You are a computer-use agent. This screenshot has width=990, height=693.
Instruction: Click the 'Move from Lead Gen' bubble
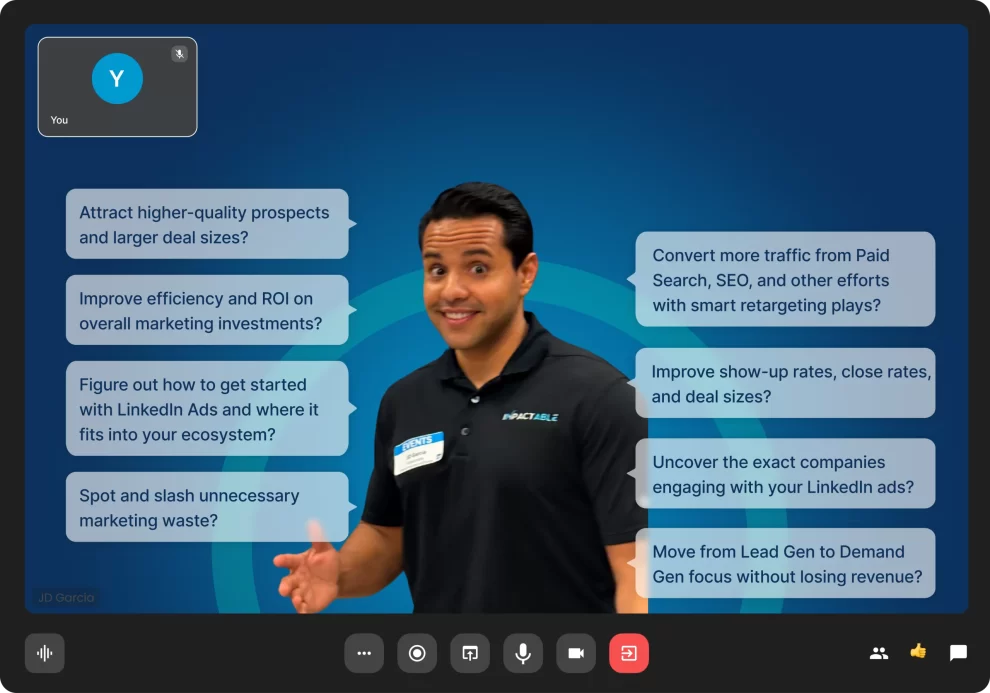785,563
